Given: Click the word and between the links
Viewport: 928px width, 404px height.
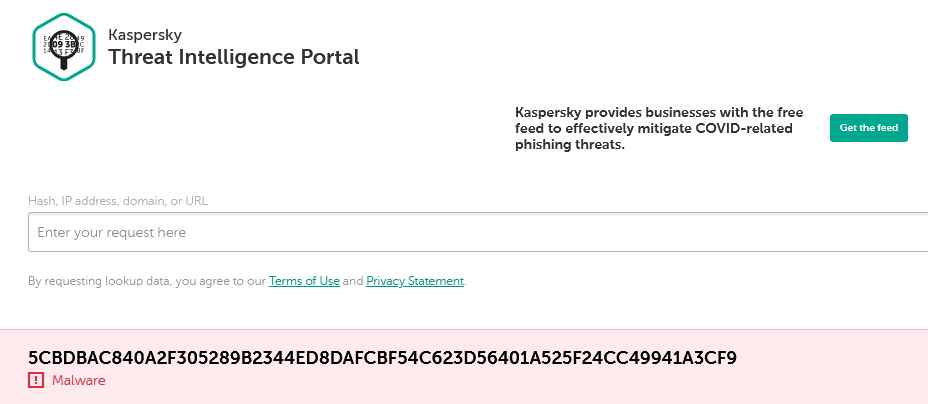Looking at the screenshot, I should point(353,281).
